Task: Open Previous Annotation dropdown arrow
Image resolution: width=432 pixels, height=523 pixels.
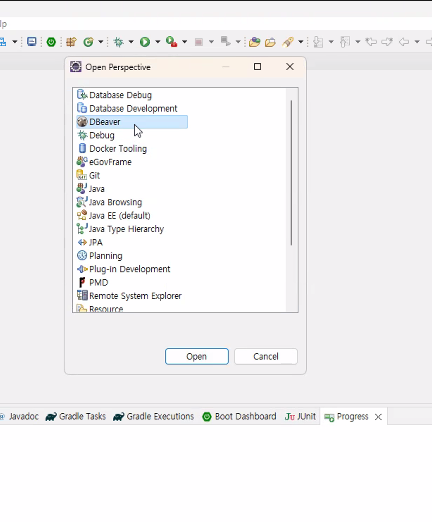Action: pyautogui.click(x=358, y=42)
